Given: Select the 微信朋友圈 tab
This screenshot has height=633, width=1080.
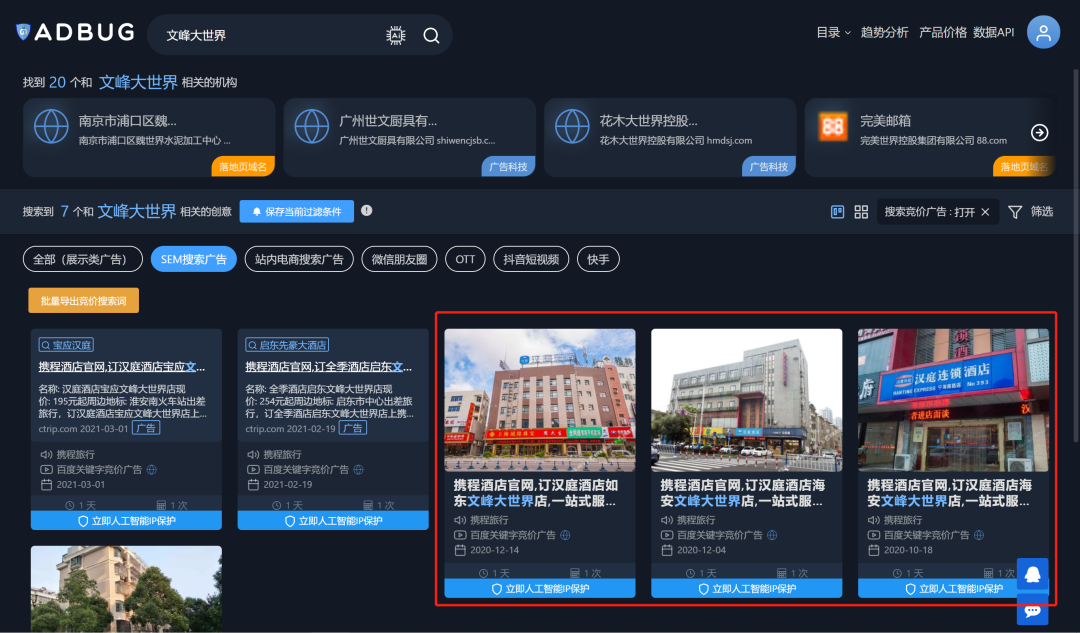Looking at the screenshot, I should point(399,259).
